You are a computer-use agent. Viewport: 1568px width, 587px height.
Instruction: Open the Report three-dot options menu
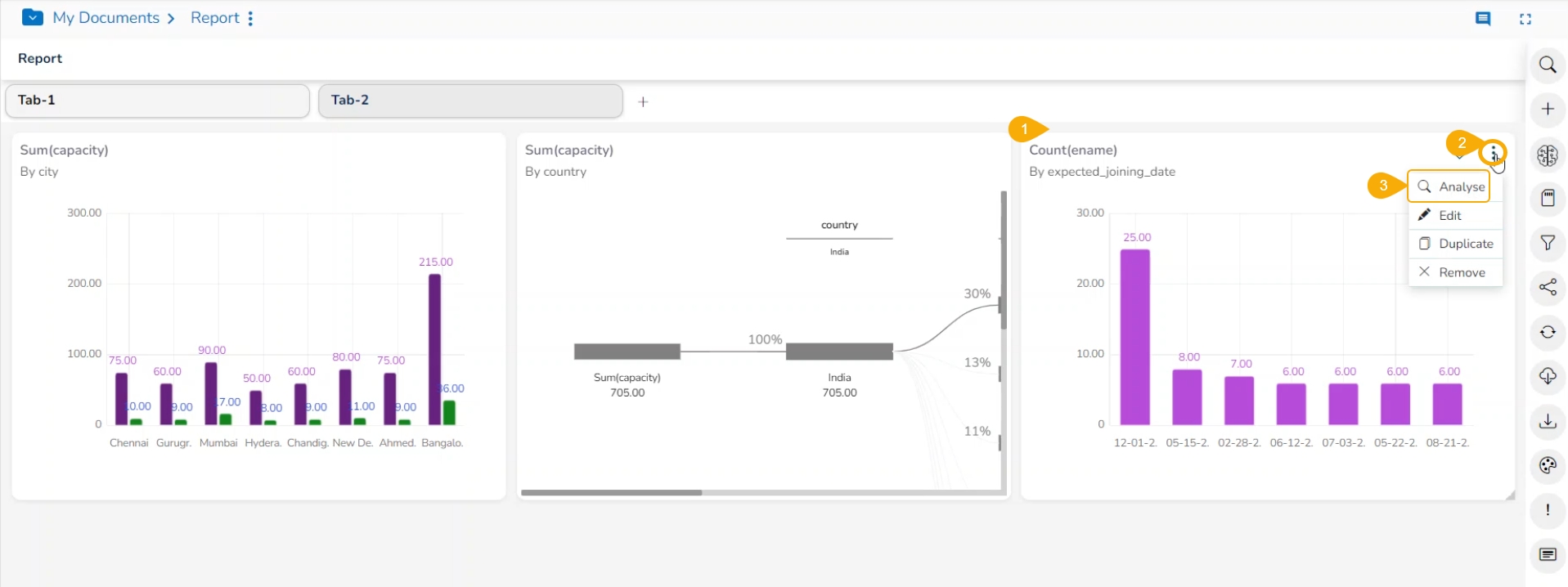click(250, 18)
